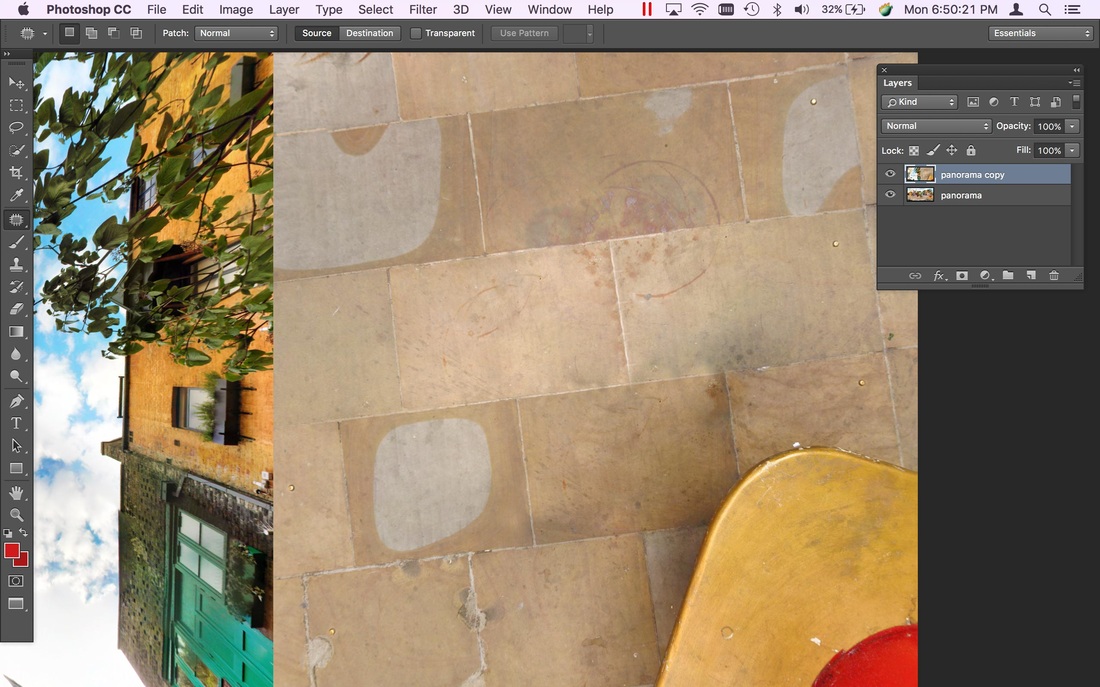This screenshot has width=1100, height=687.
Task: Hide the panorama copy layer
Action: coord(890,174)
